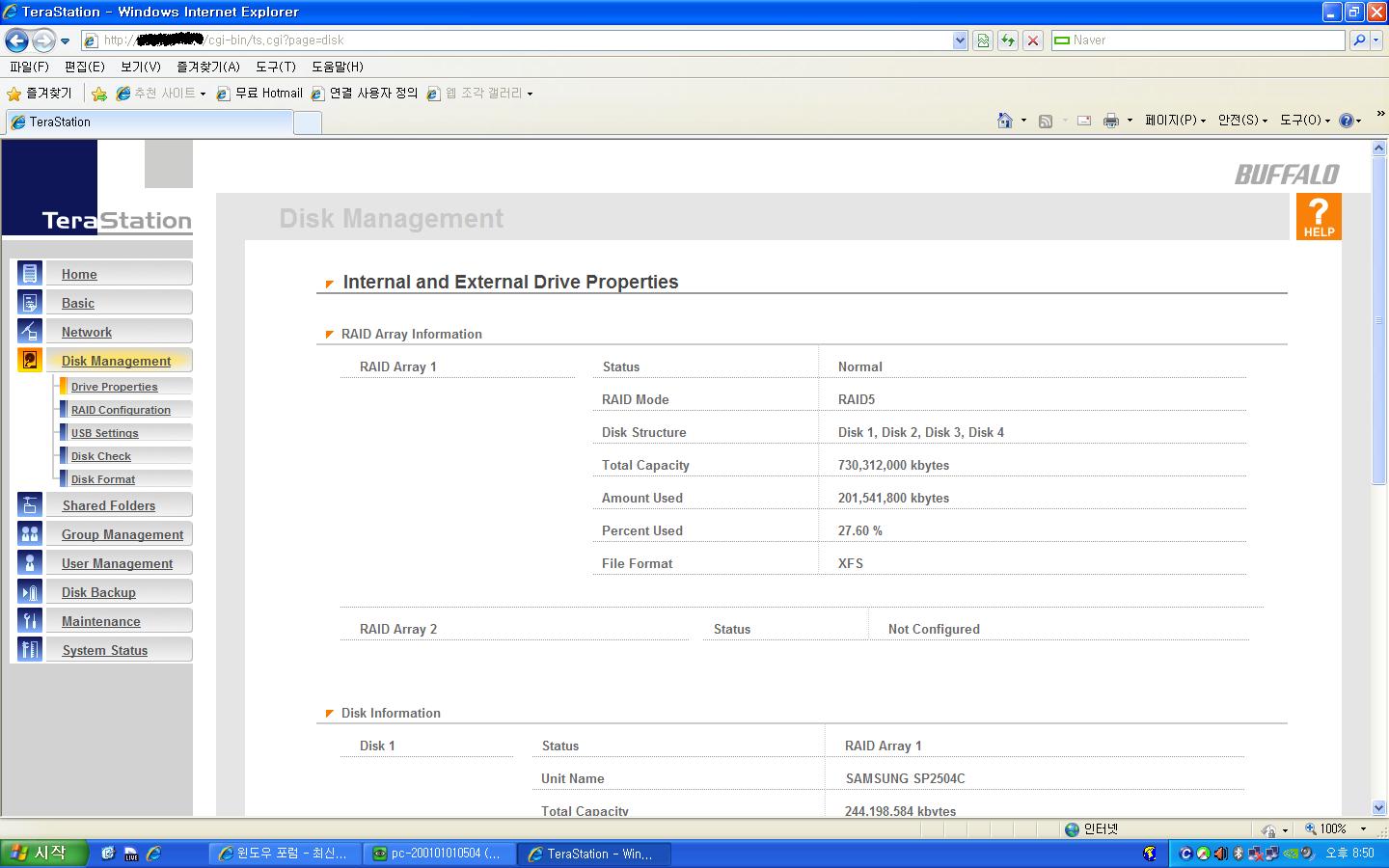Click the browser Forward arrow button
Image resolution: width=1389 pixels, height=868 pixels.
(43, 41)
